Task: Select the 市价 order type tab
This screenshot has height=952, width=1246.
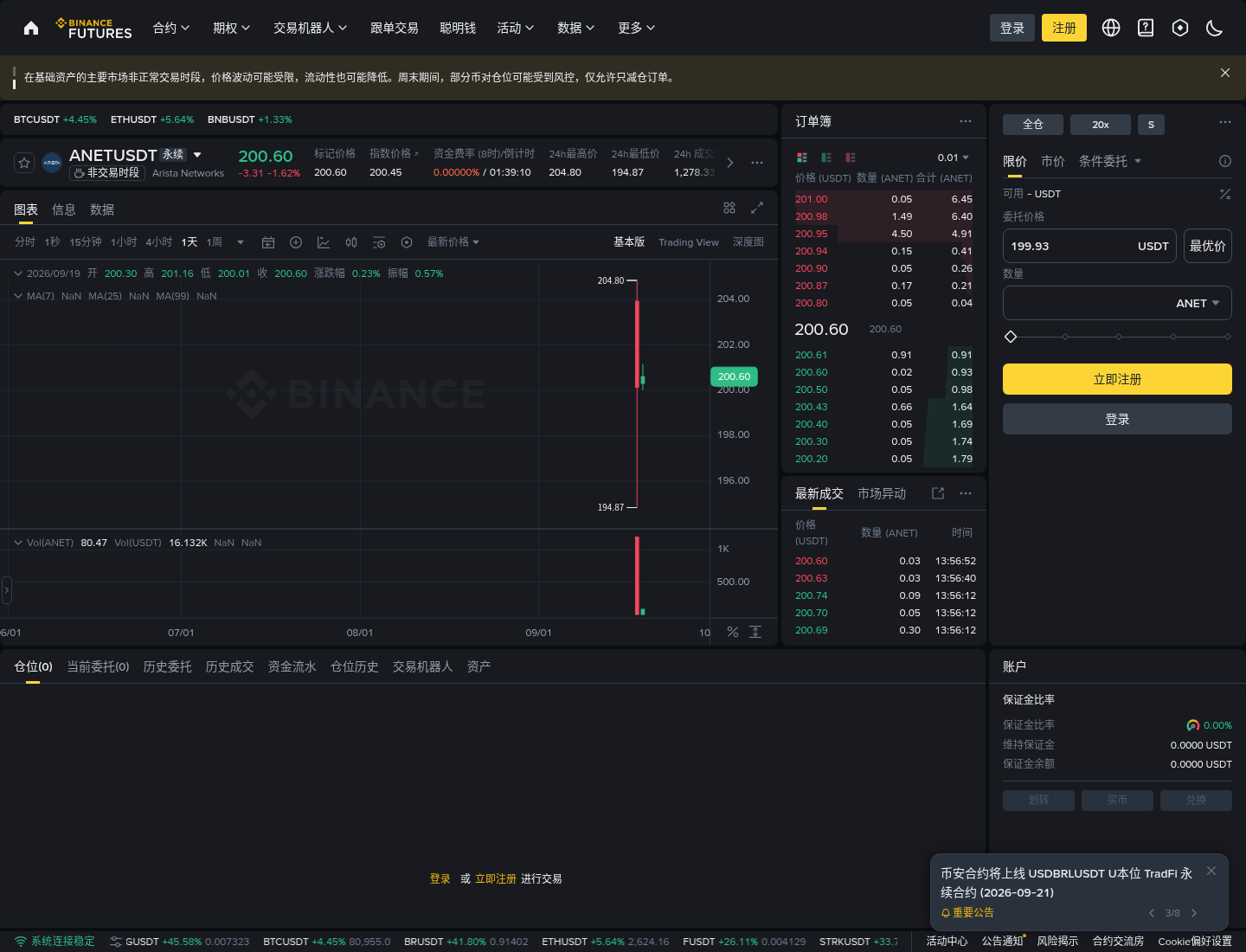Action: [x=1053, y=161]
